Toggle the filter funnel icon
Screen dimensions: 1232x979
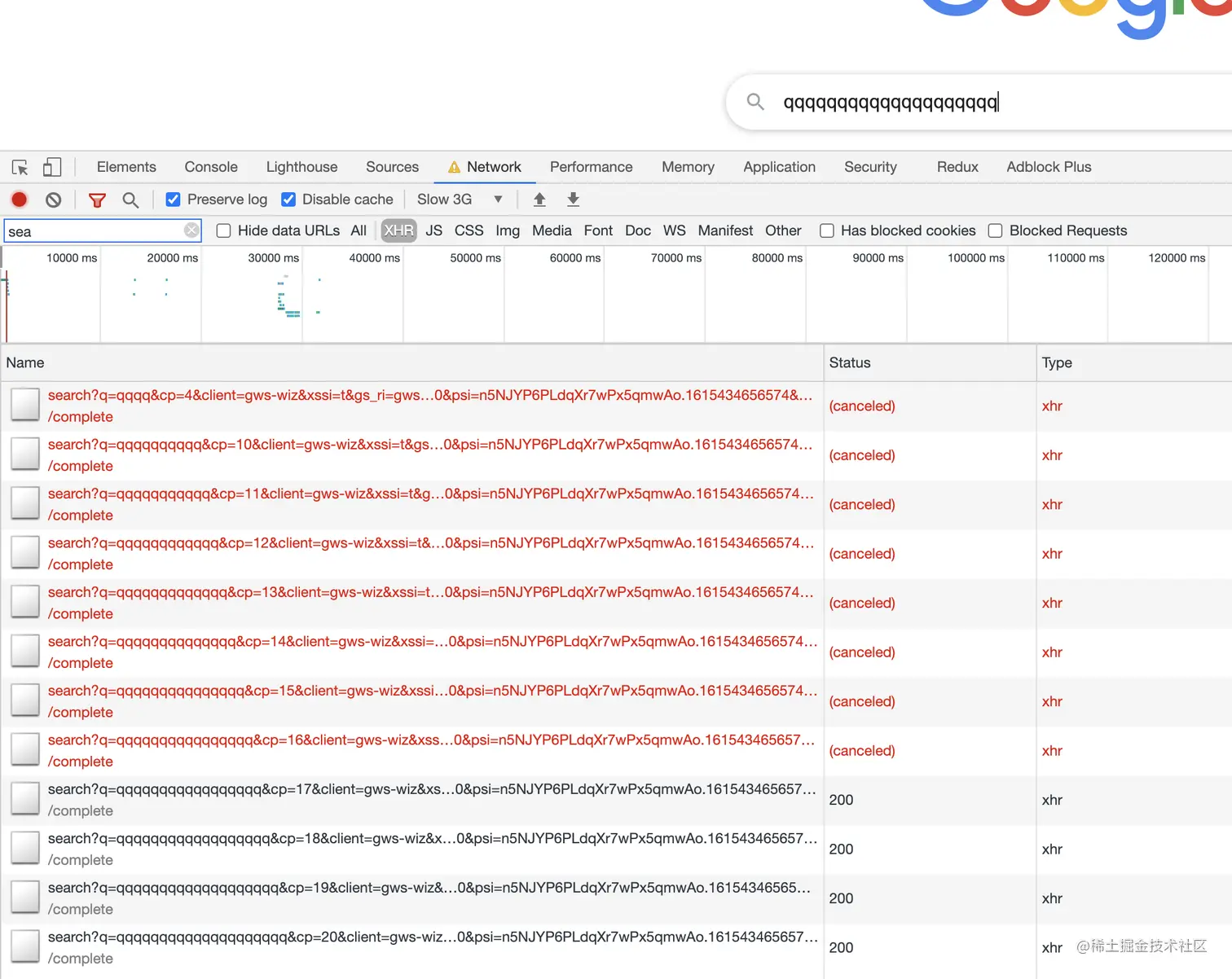[97, 200]
